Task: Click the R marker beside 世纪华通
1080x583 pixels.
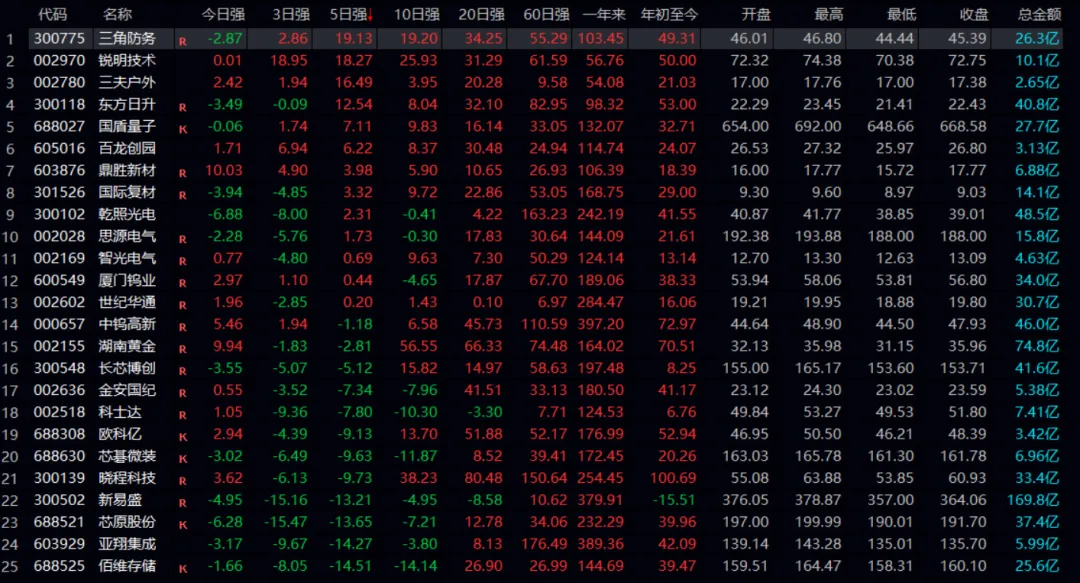Action: coord(183,305)
